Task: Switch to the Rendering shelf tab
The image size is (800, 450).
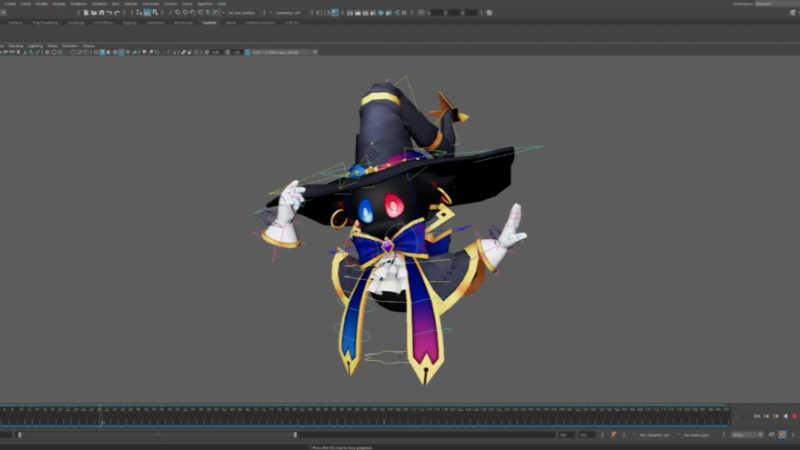Action: pyautogui.click(x=184, y=22)
